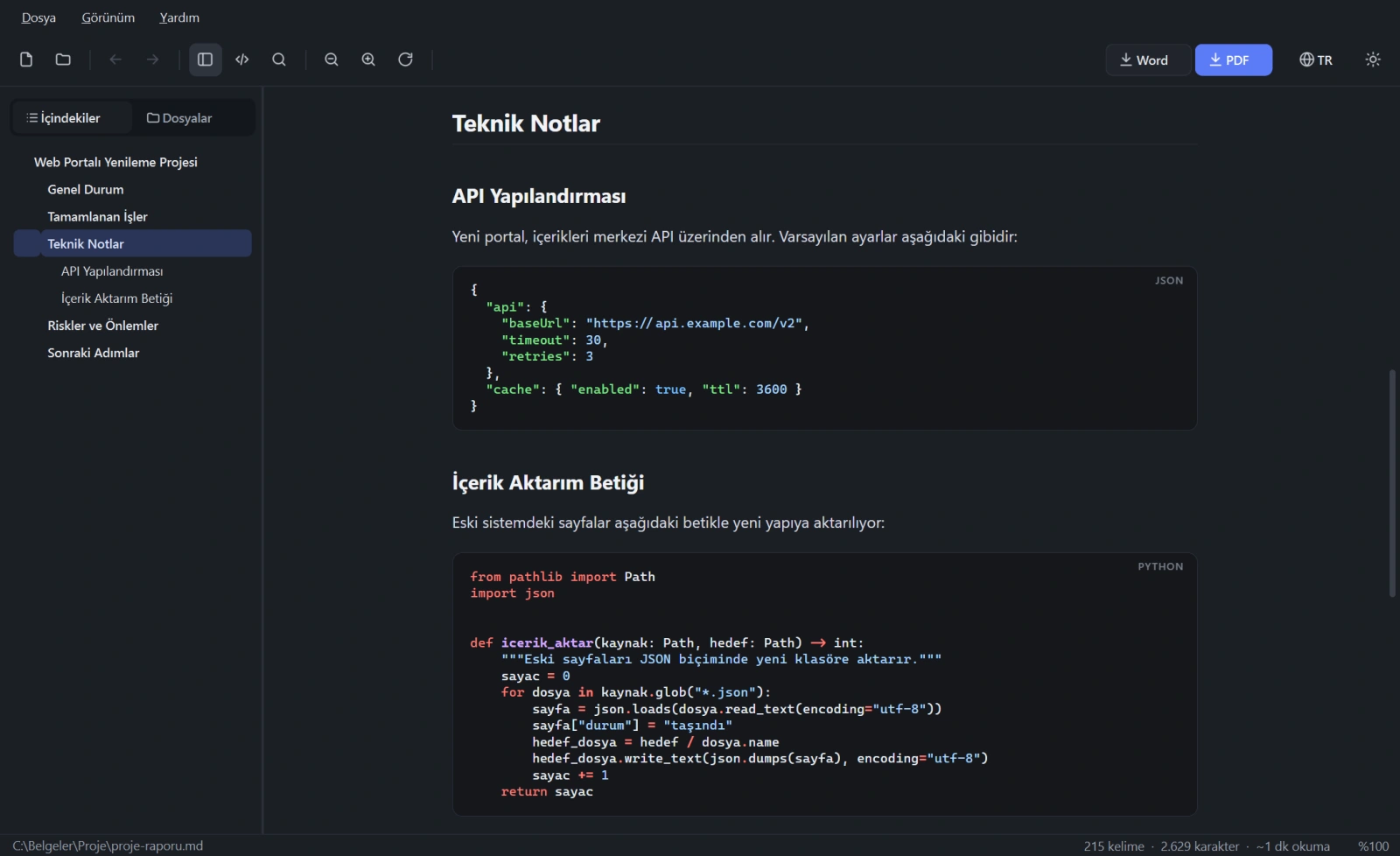Open the Görünüm menu

click(x=108, y=18)
